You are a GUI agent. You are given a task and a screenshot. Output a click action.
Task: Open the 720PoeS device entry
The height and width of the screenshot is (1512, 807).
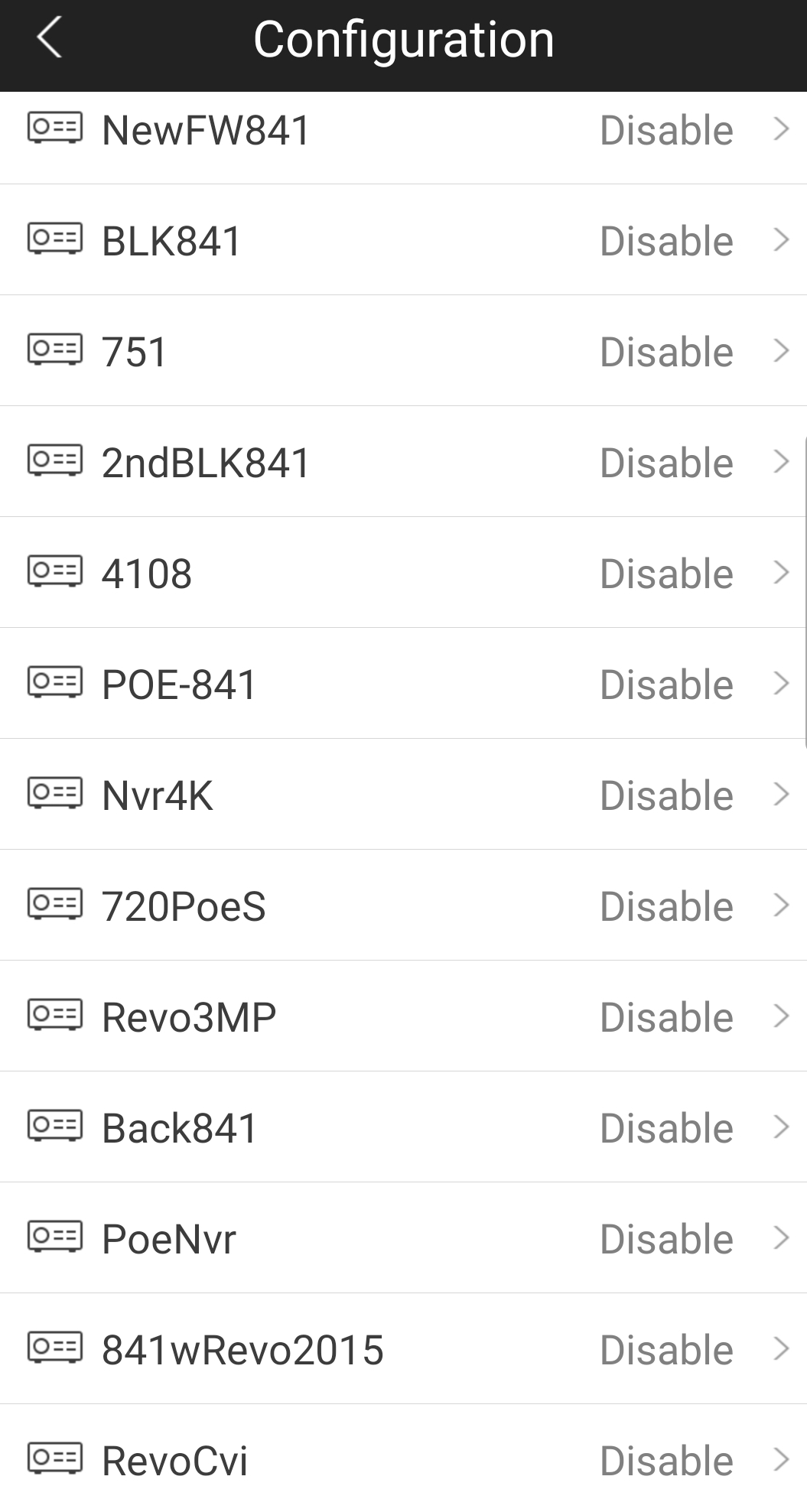pyautogui.click(x=403, y=906)
